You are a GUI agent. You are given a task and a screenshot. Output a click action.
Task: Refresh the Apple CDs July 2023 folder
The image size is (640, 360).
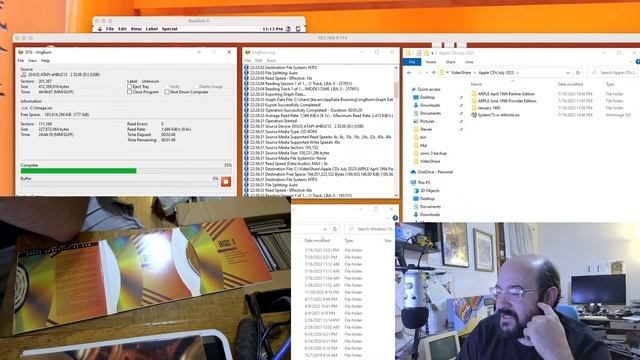(578, 73)
